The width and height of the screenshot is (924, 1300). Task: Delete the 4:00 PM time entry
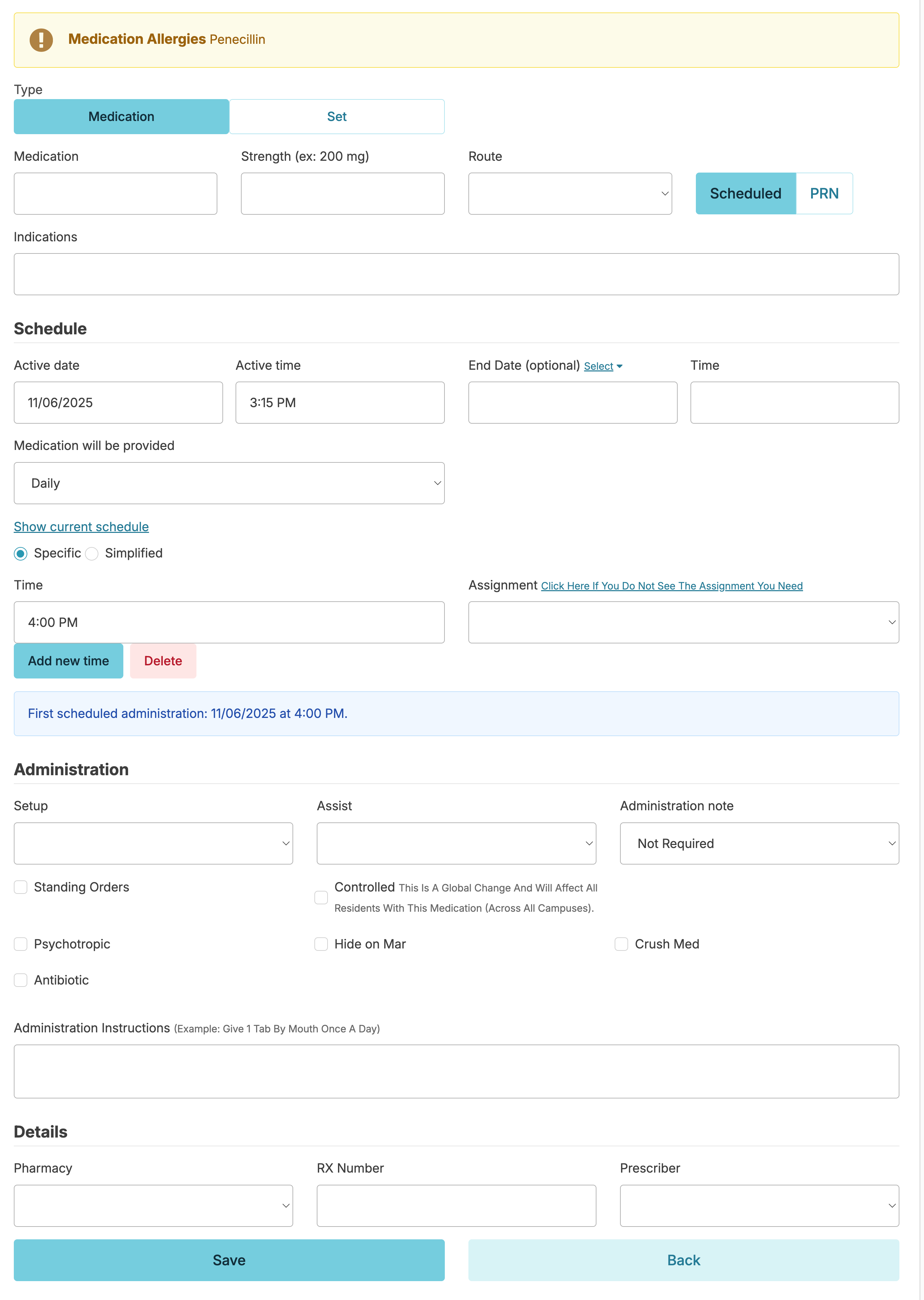[163, 661]
